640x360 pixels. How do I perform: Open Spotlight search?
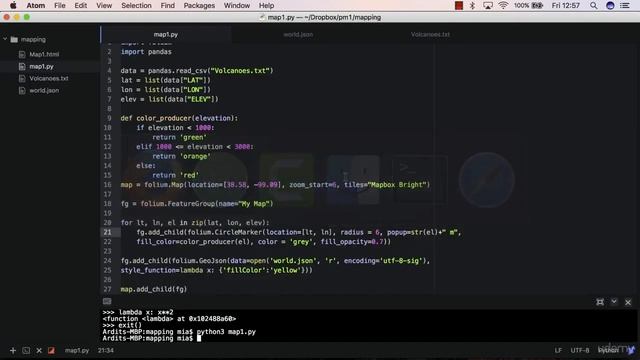click(593, 6)
